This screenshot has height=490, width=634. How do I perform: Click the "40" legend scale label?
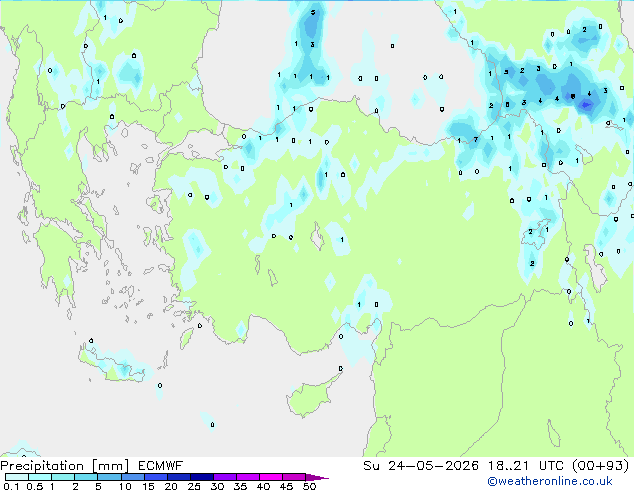click(x=263, y=486)
